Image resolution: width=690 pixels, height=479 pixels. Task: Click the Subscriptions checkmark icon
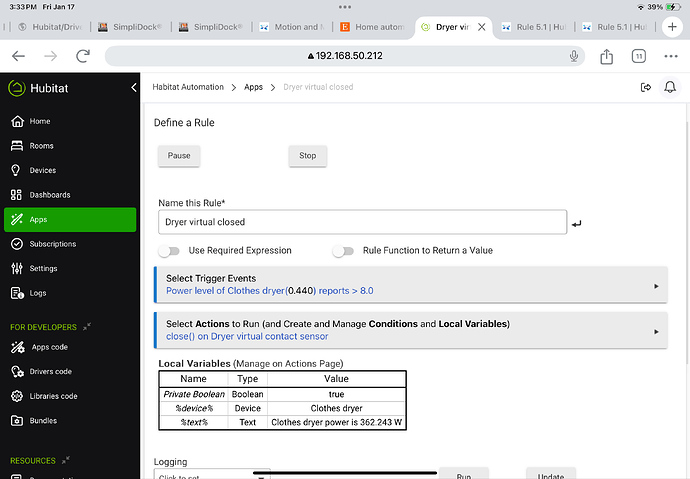[17, 244]
